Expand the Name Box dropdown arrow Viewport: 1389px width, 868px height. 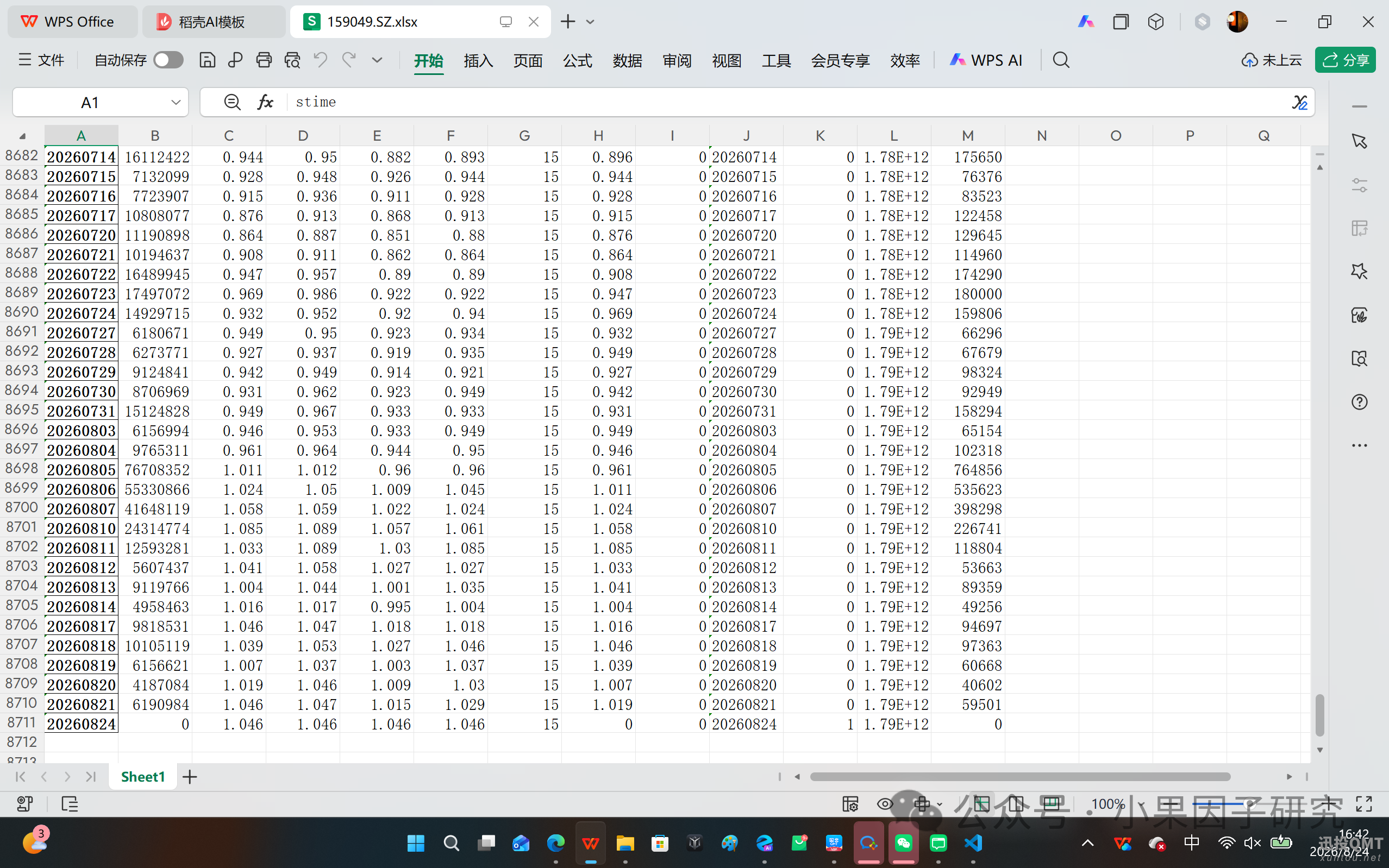click(176, 103)
